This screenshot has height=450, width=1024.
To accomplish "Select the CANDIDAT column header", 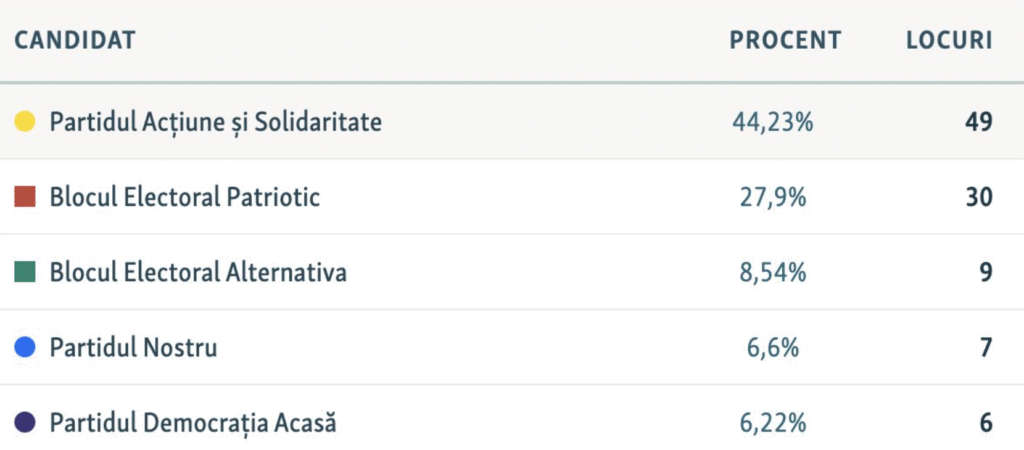I will coord(75,41).
